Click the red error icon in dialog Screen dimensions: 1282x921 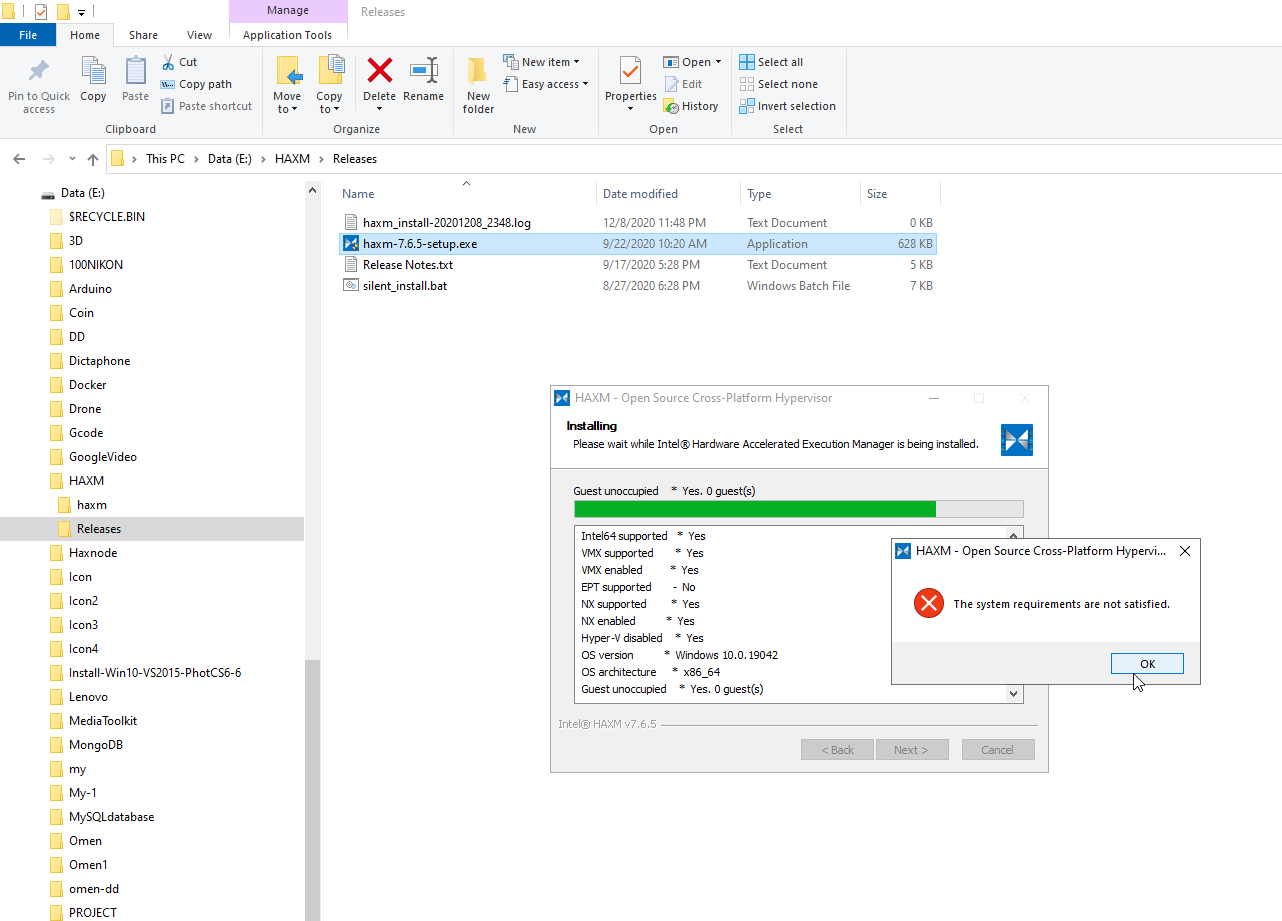click(x=929, y=603)
